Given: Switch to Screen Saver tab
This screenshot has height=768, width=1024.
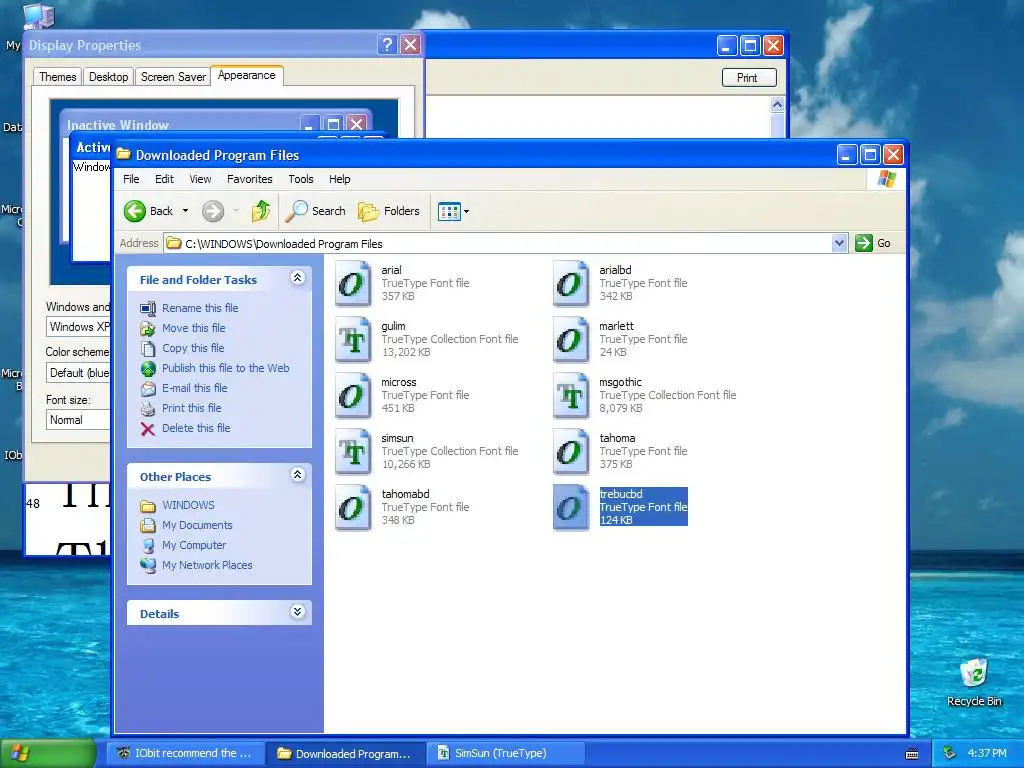Looking at the screenshot, I should (173, 77).
